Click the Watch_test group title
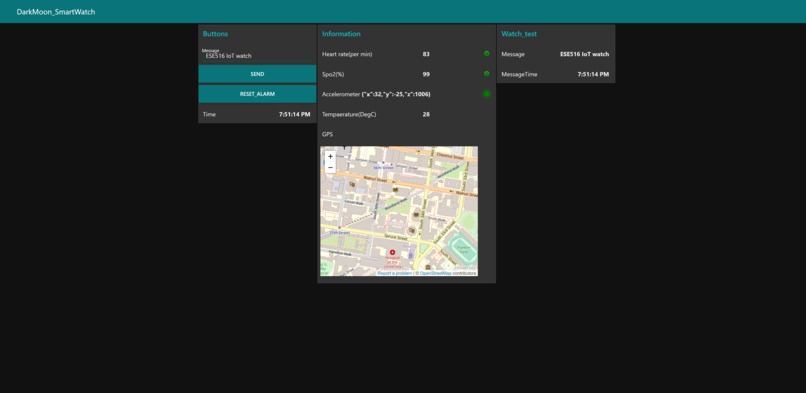The height and width of the screenshot is (393, 806). pyautogui.click(x=519, y=34)
